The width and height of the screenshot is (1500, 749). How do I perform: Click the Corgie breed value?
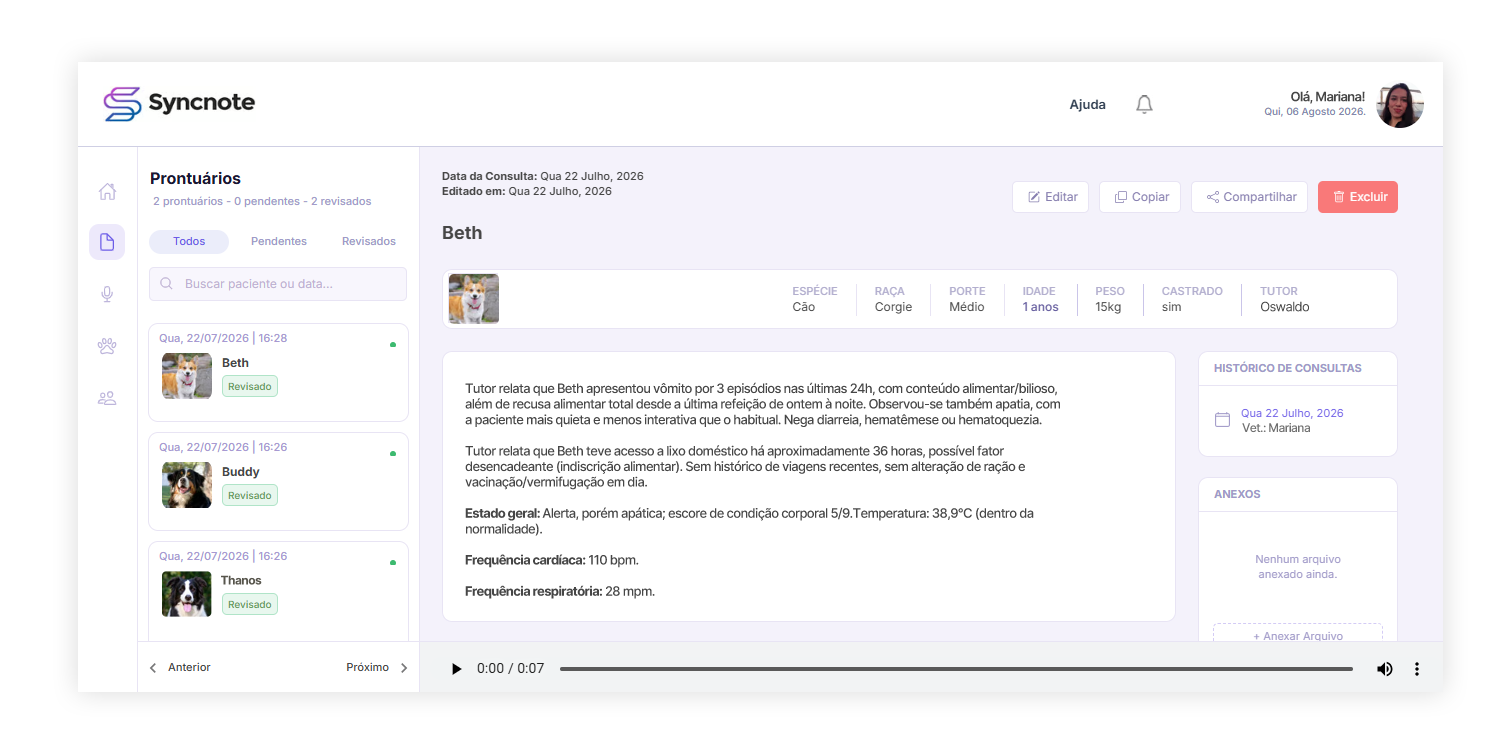tap(893, 307)
